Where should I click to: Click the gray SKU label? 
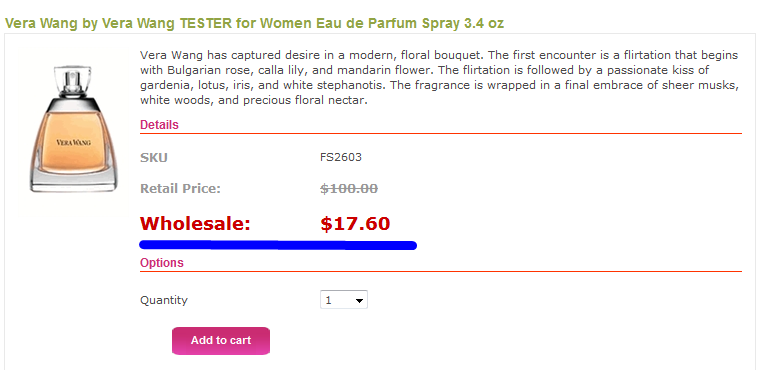coord(154,158)
